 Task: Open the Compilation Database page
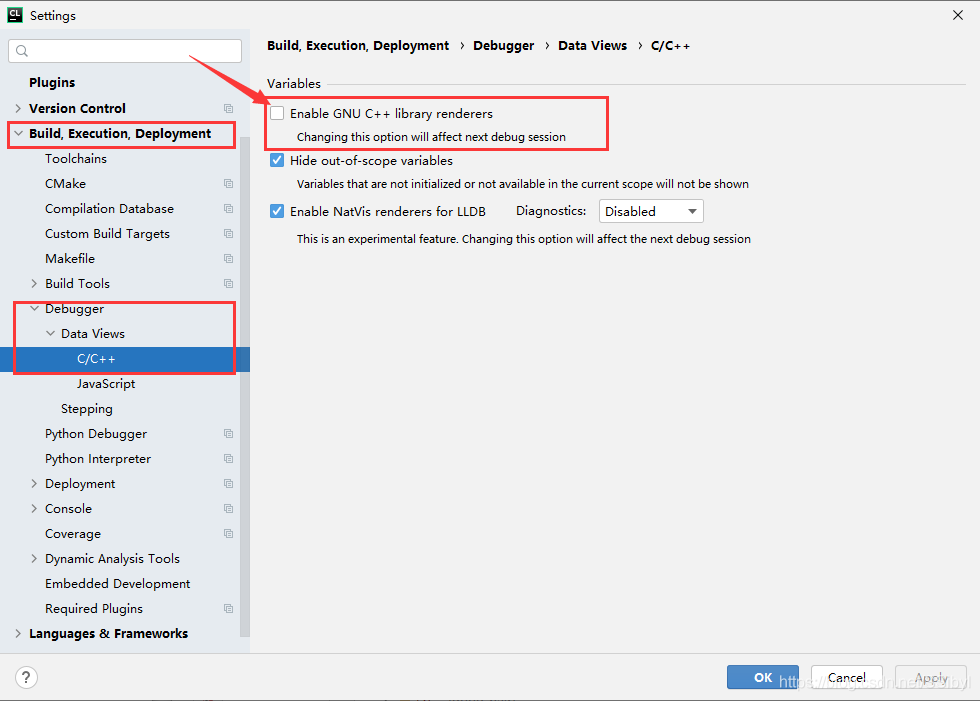click(109, 209)
